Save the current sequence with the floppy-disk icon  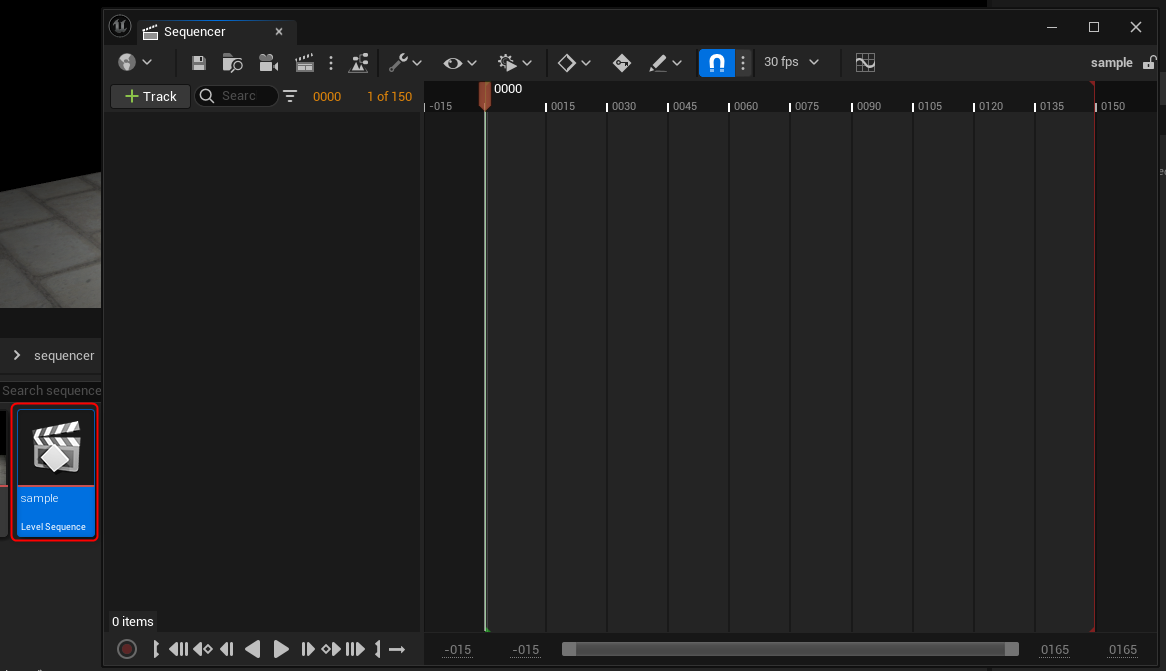pyautogui.click(x=199, y=63)
